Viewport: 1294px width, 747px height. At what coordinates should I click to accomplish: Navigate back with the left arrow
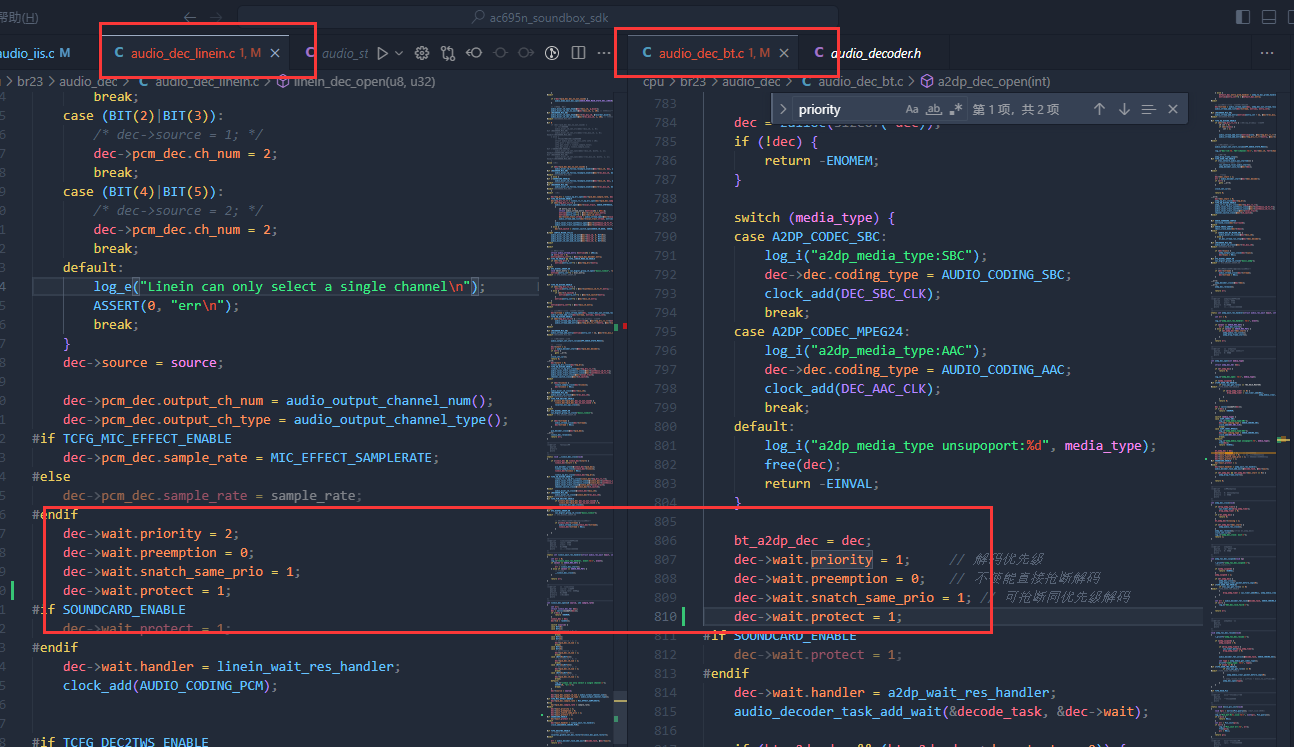click(x=190, y=17)
